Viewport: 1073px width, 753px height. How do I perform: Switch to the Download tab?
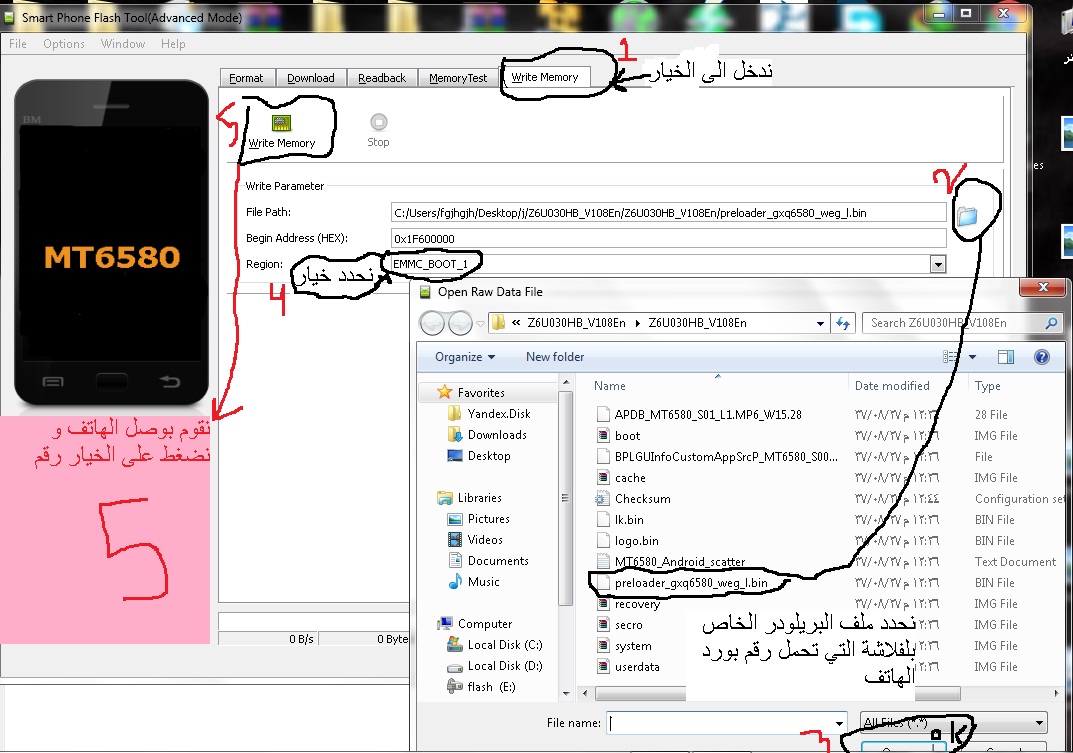click(311, 78)
